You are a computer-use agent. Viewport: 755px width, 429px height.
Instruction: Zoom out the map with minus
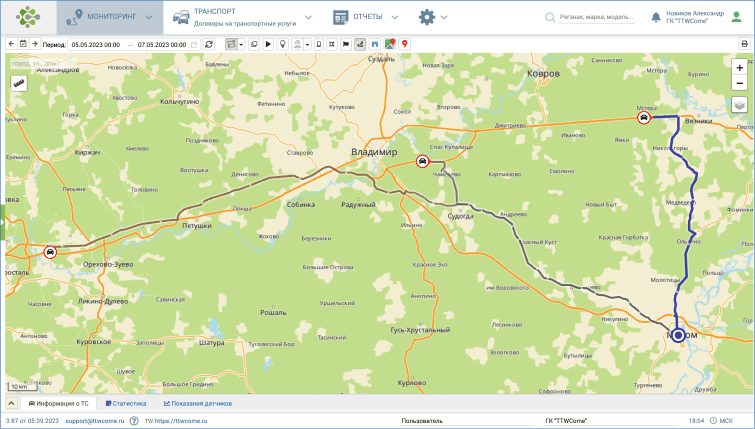coord(739,83)
